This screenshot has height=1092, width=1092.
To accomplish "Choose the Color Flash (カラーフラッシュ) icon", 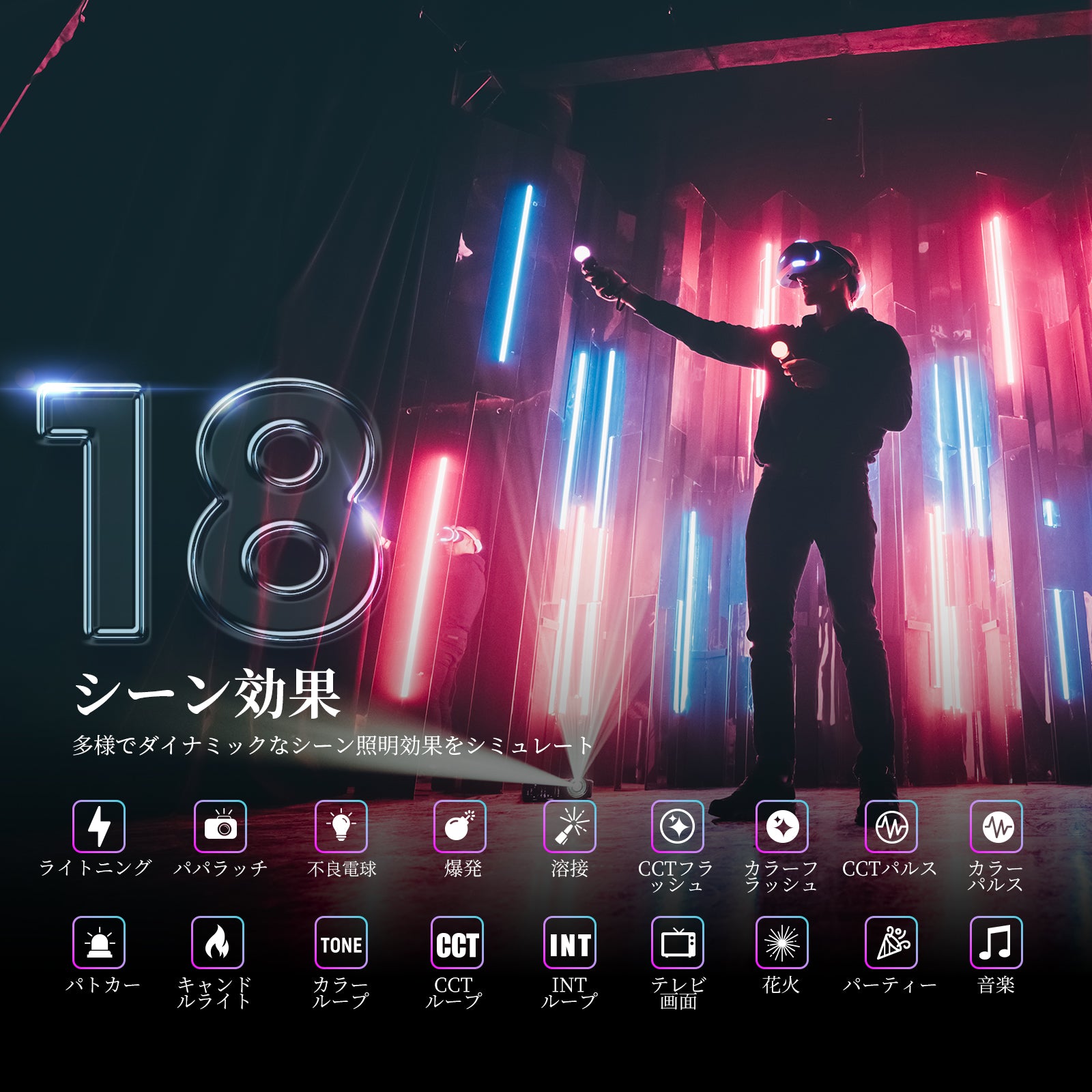I will pyautogui.click(x=782, y=827).
